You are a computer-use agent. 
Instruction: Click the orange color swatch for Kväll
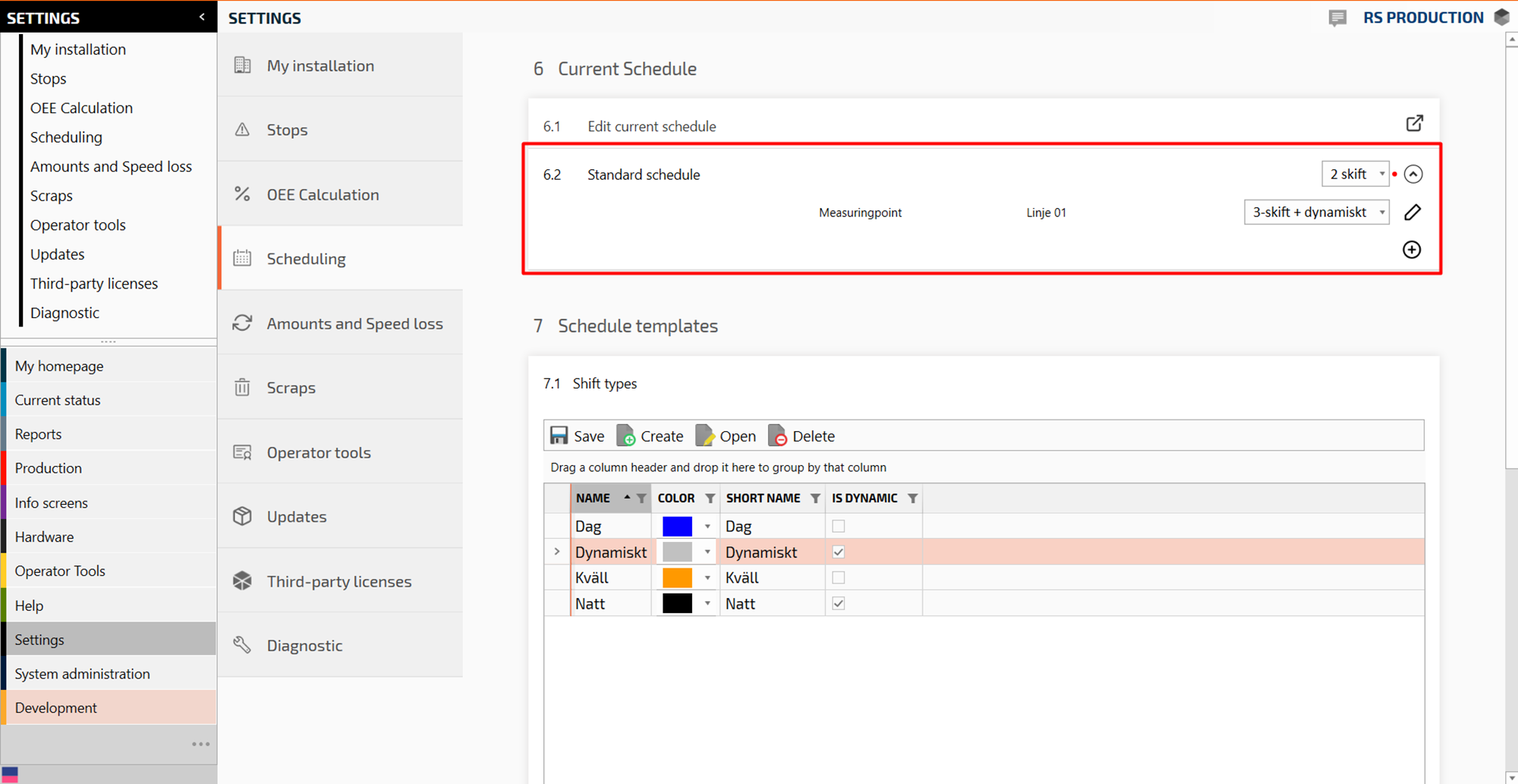(677, 578)
